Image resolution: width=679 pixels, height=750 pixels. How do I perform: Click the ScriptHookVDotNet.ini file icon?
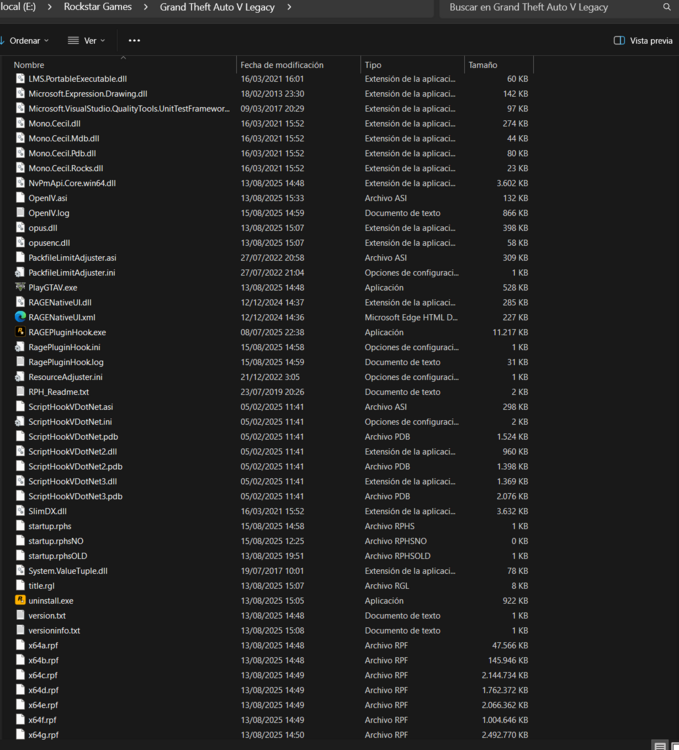[20, 421]
